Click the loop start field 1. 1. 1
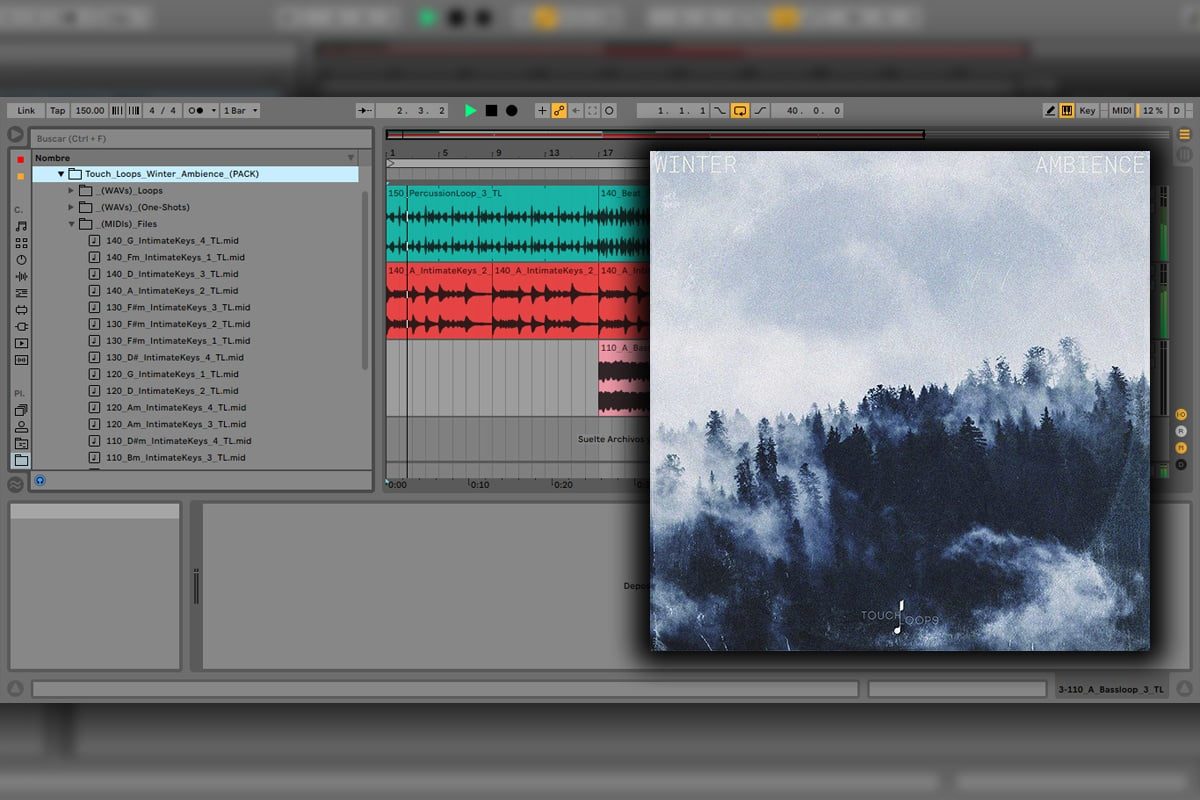Screen dimensions: 1200x800 click(673, 111)
